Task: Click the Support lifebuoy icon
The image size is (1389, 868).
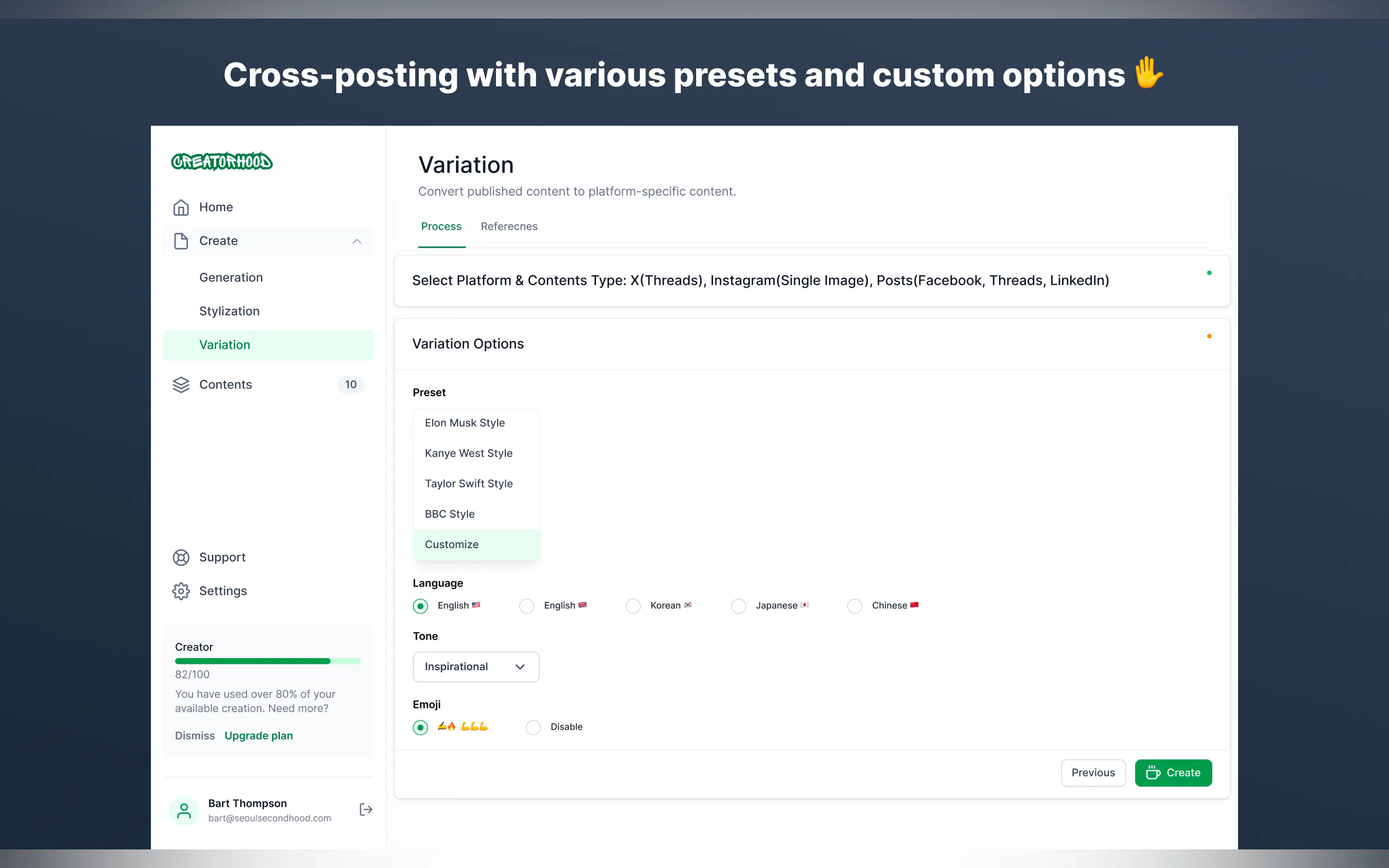Action: tap(181, 558)
